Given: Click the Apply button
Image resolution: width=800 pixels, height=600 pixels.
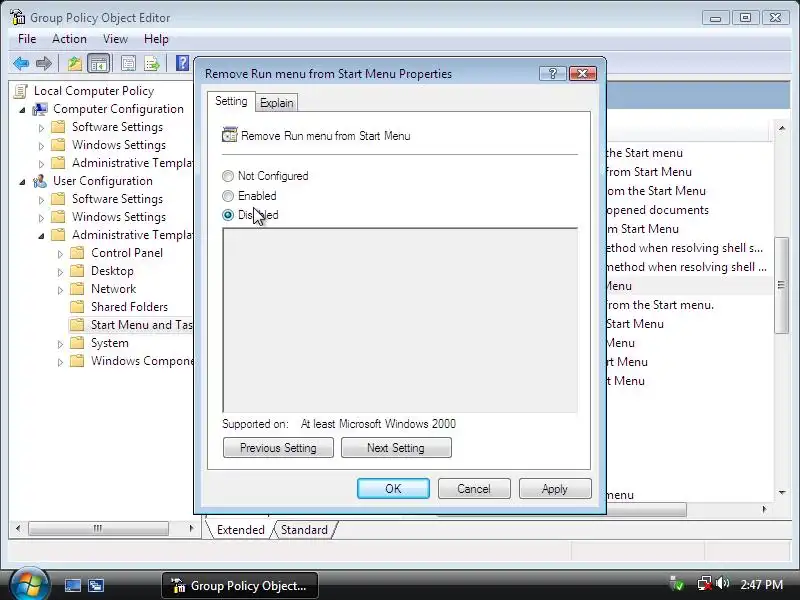Looking at the screenshot, I should pyautogui.click(x=555, y=488).
